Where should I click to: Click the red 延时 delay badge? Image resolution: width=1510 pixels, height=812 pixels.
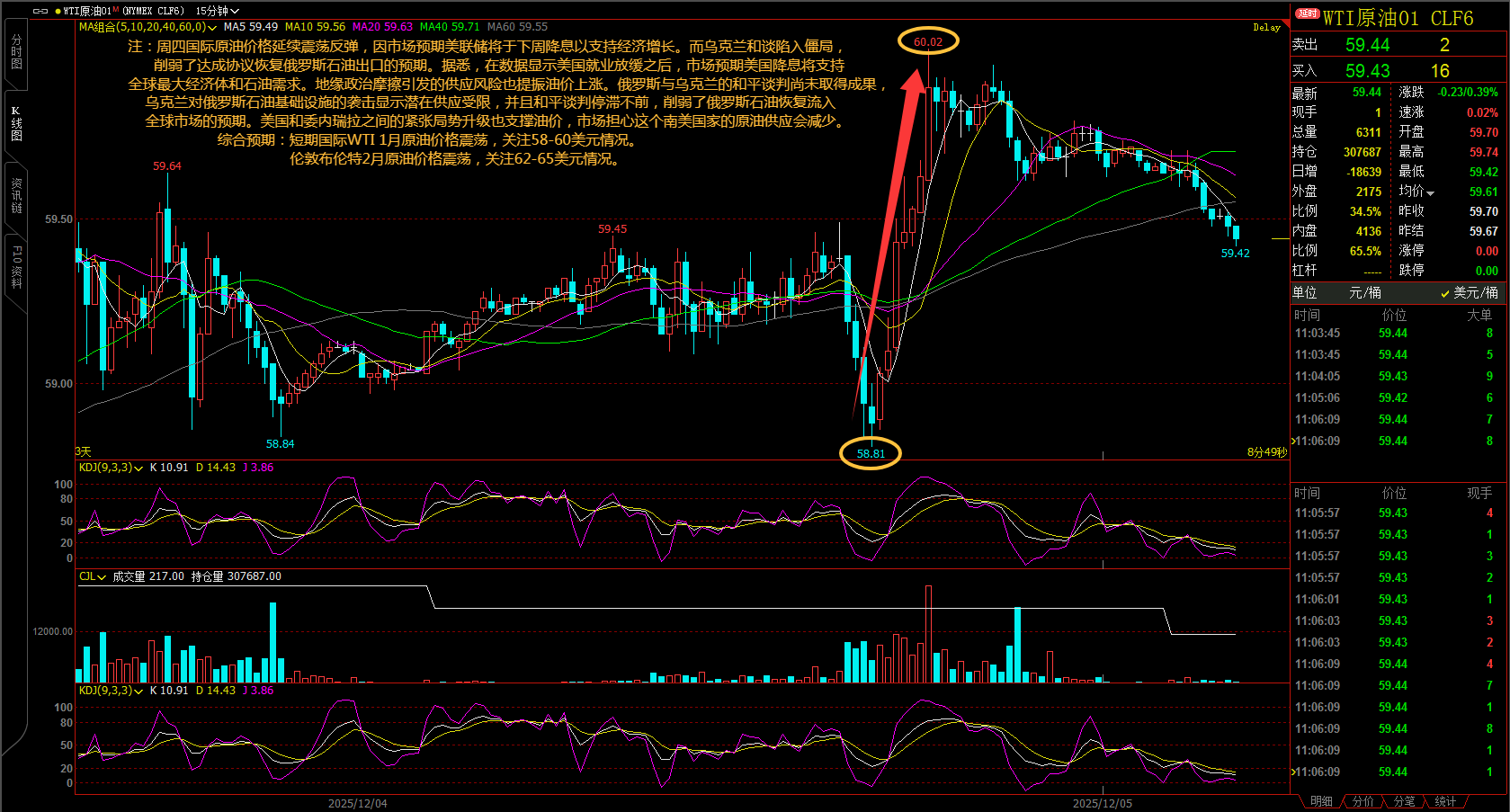1307,13
